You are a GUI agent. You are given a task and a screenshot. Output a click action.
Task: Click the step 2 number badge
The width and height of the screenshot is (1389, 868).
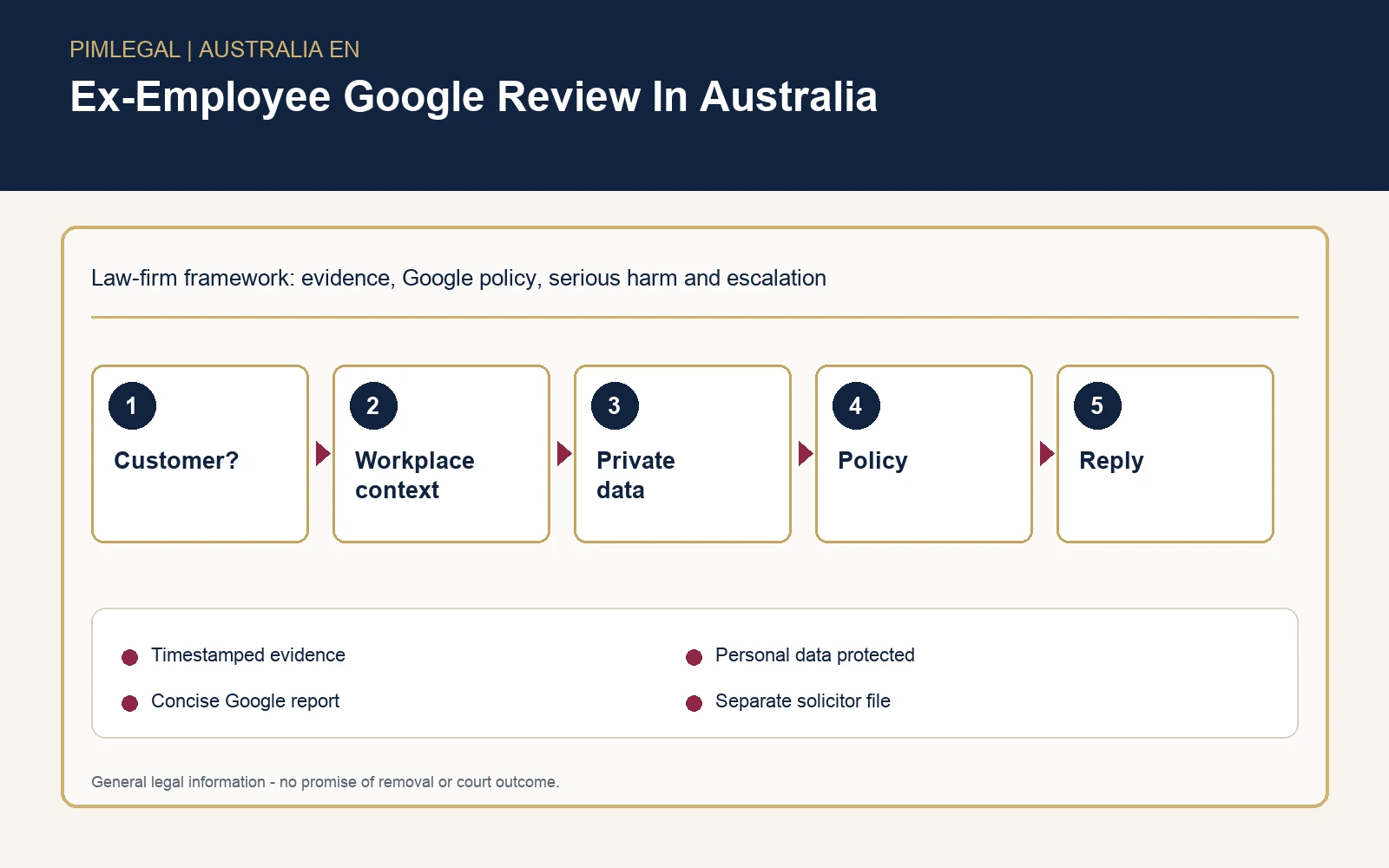point(373,405)
